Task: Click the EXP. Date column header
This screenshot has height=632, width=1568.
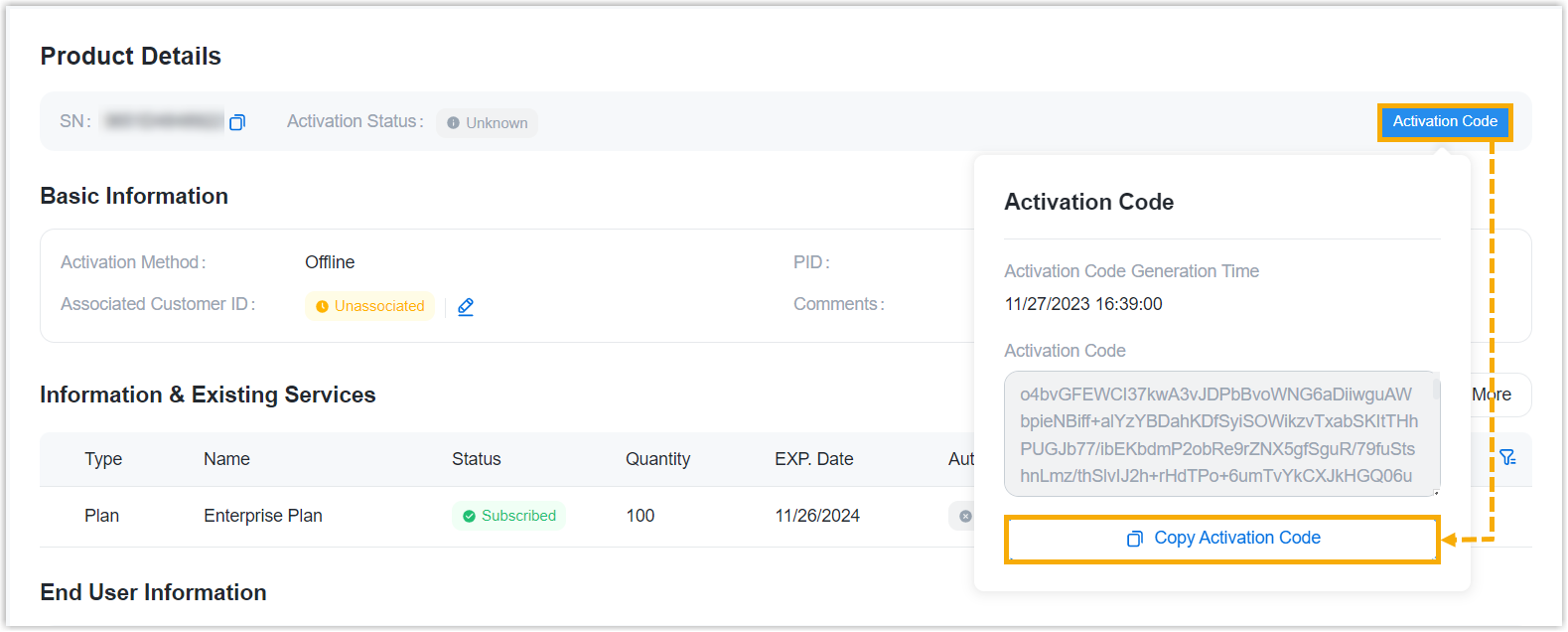Action: pos(813,459)
